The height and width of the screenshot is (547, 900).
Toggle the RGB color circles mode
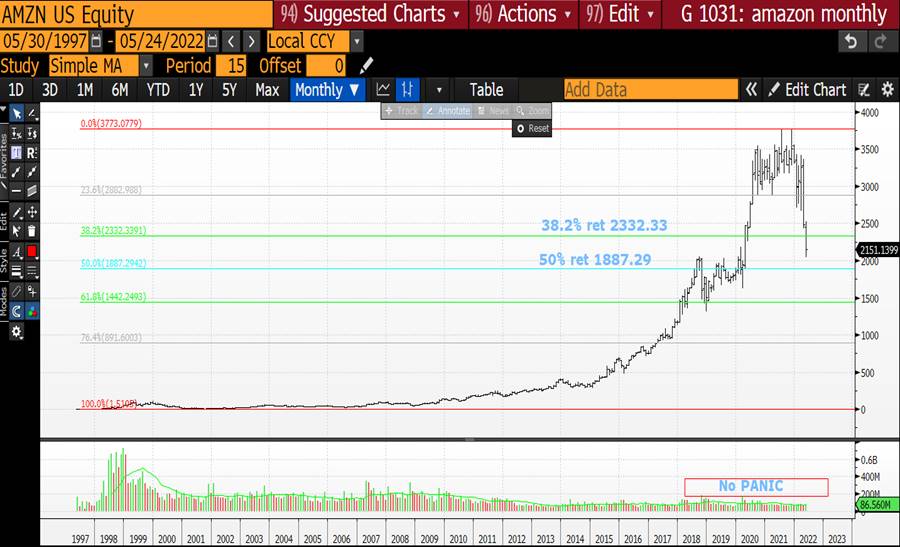click(32, 312)
